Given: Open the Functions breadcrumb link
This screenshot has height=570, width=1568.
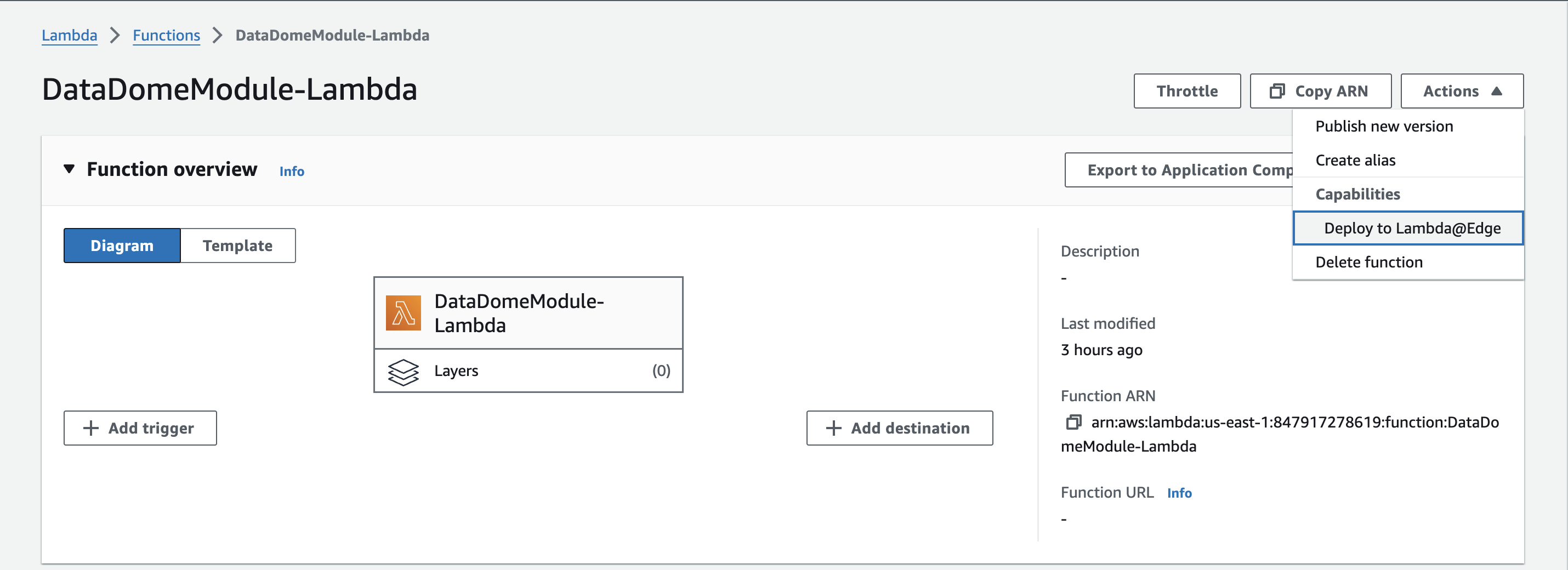Looking at the screenshot, I should (166, 35).
